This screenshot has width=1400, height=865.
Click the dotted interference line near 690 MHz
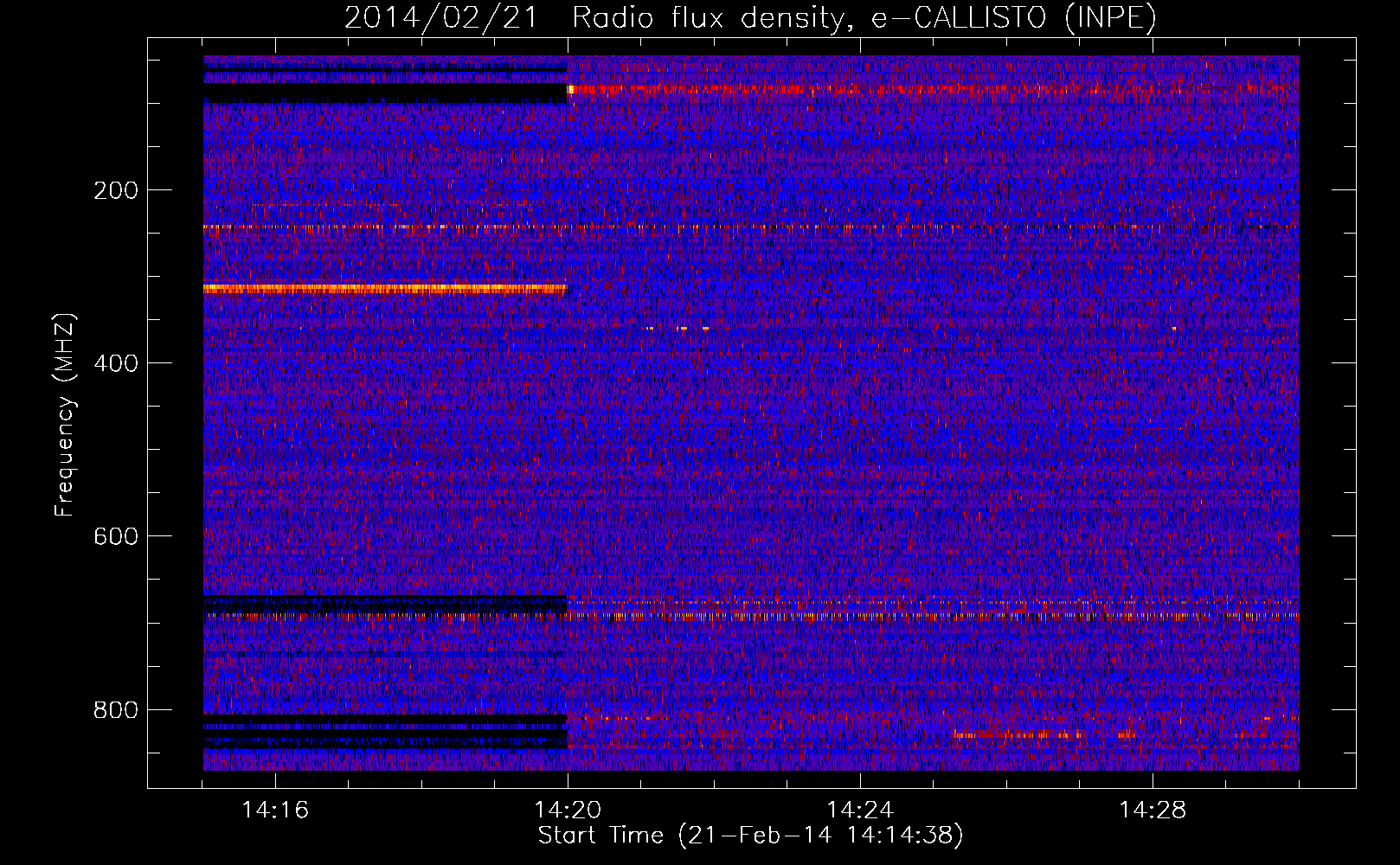pyautogui.click(x=751, y=617)
